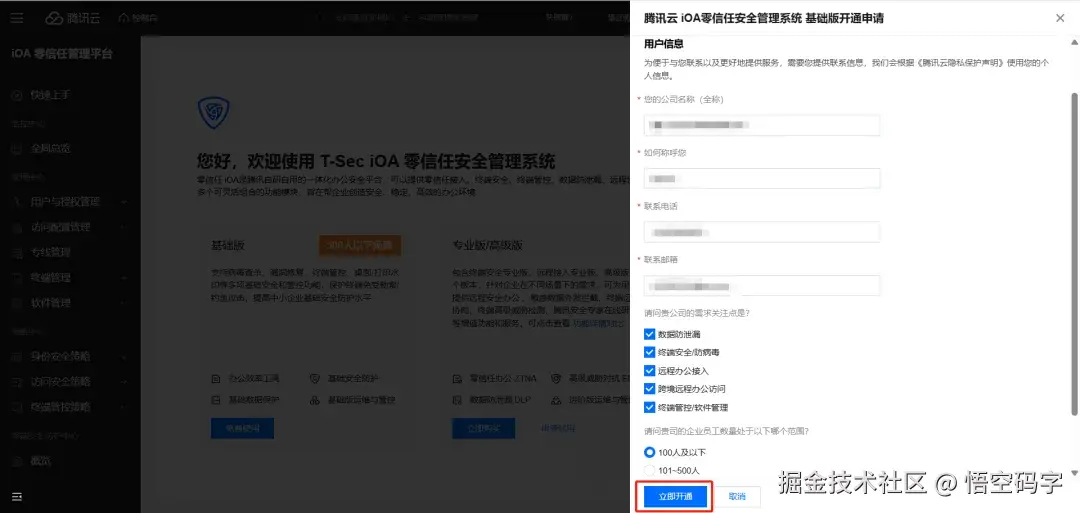Viewport: 1080px width, 513px height.
Task: Open the hamburger menu in top bar
Action: [x=17, y=19]
